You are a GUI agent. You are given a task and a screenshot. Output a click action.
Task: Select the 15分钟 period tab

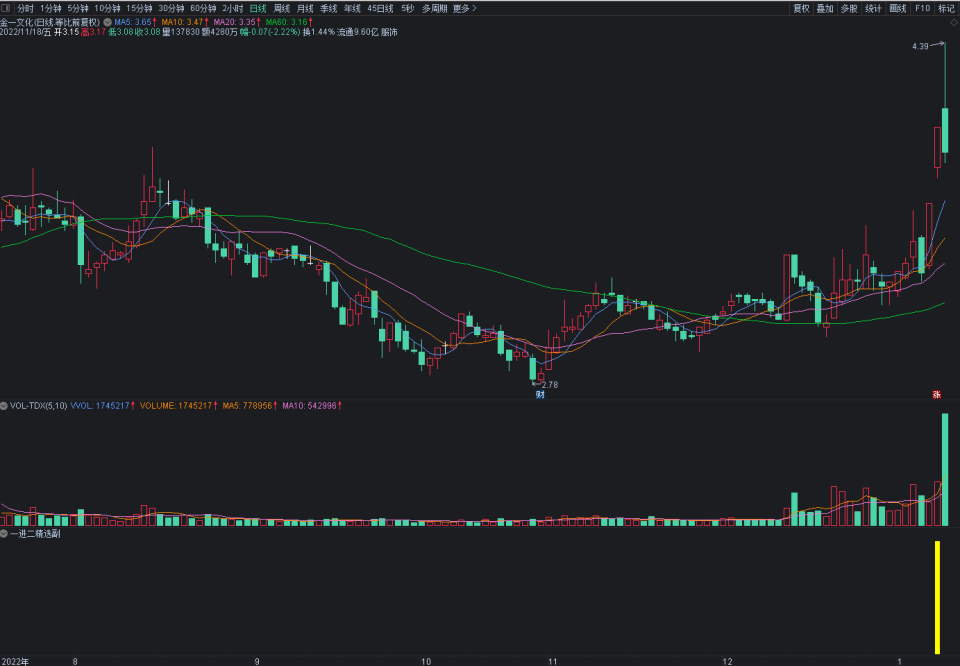coord(140,9)
